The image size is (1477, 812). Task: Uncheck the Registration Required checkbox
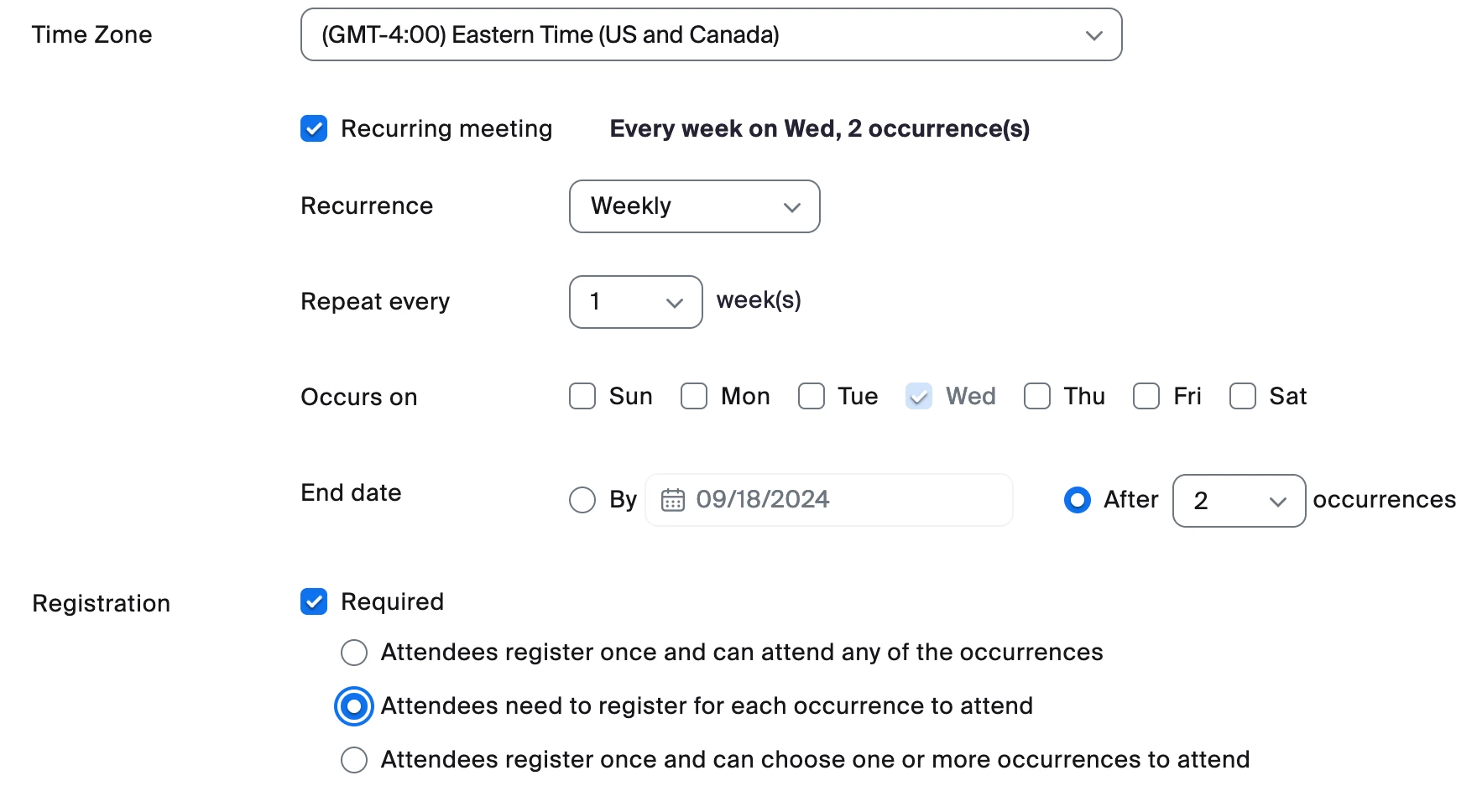pos(314,601)
